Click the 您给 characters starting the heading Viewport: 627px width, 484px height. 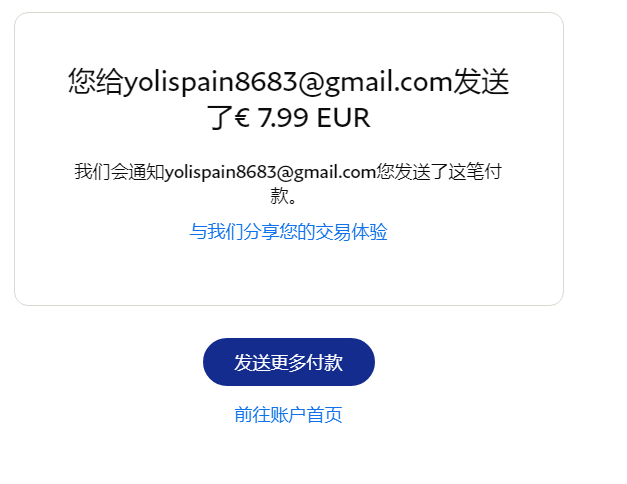95,81
